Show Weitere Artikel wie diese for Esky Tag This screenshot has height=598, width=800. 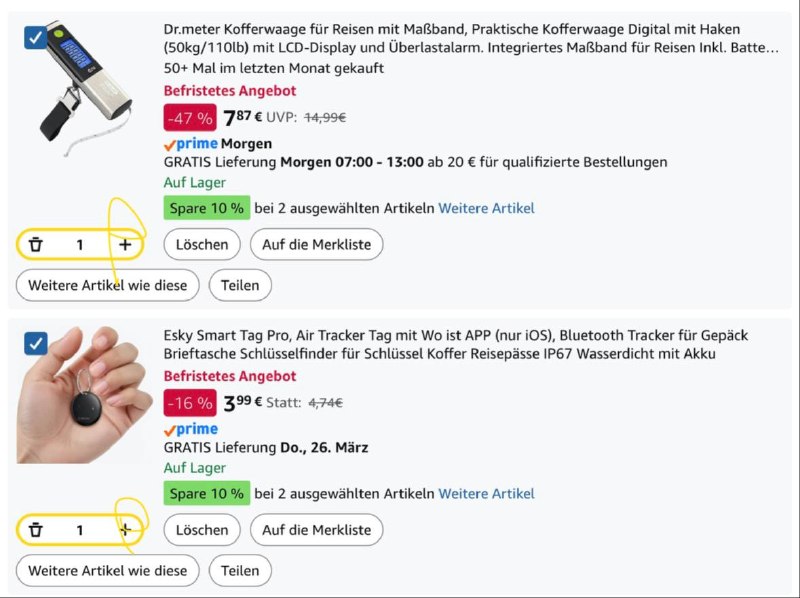pyautogui.click(x=108, y=571)
